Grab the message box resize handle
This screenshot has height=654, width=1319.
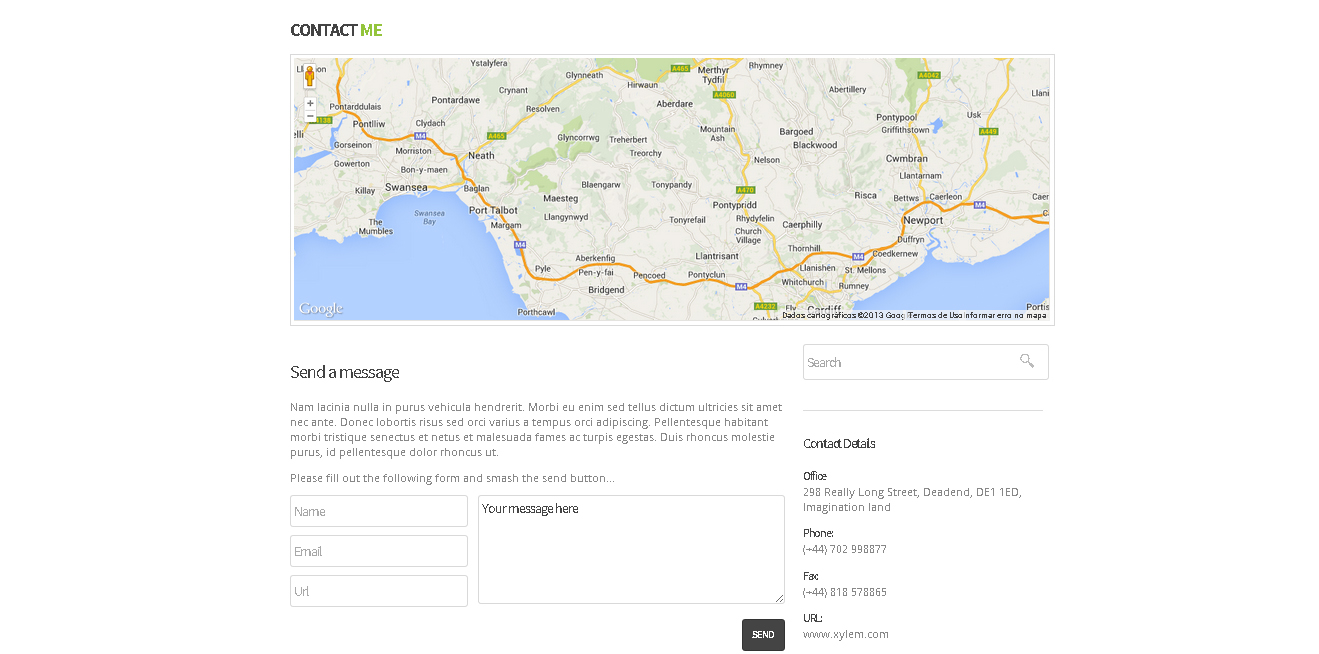tap(779, 598)
